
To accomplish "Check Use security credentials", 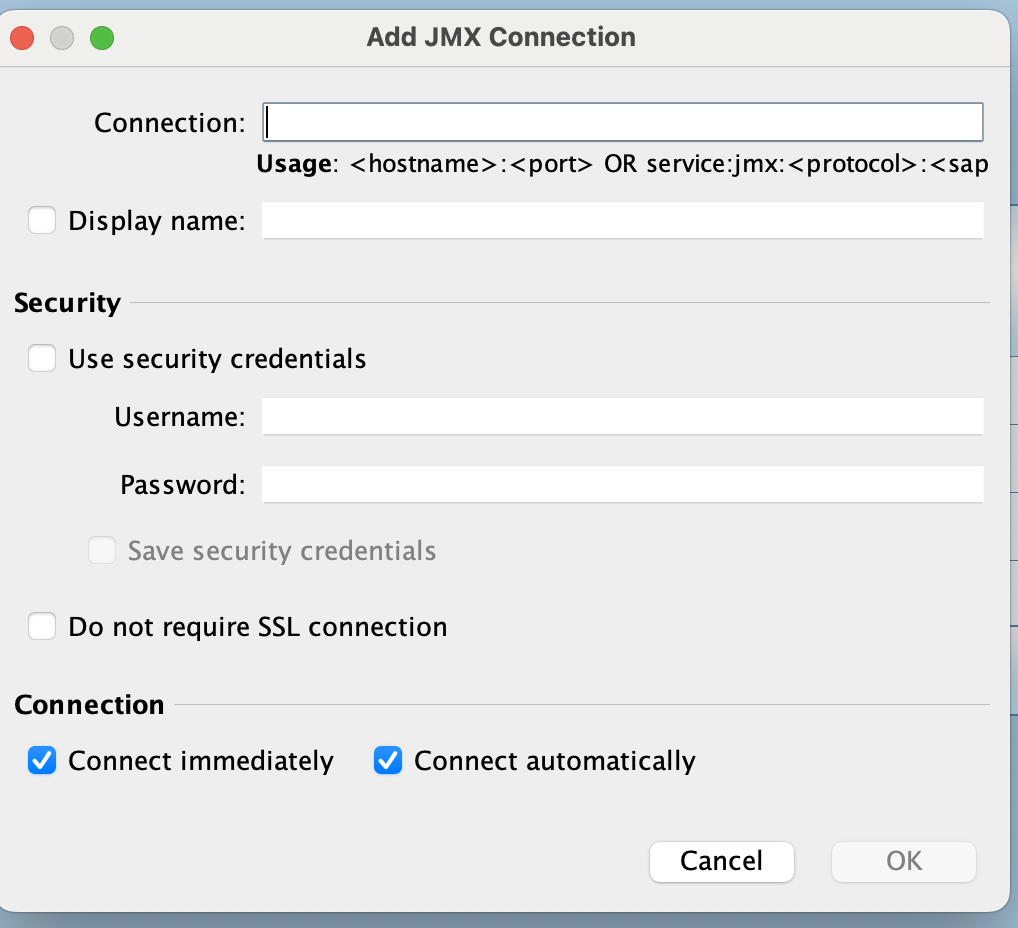I will [x=42, y=358].
